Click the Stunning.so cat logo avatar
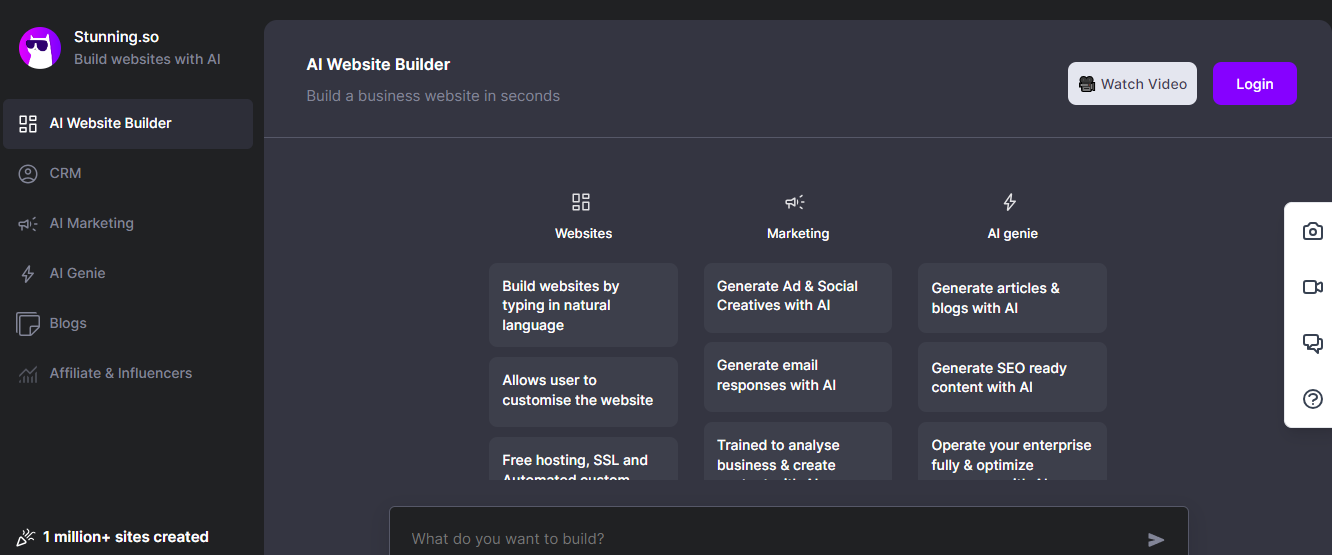1332x555 pixels. point(40,47)
